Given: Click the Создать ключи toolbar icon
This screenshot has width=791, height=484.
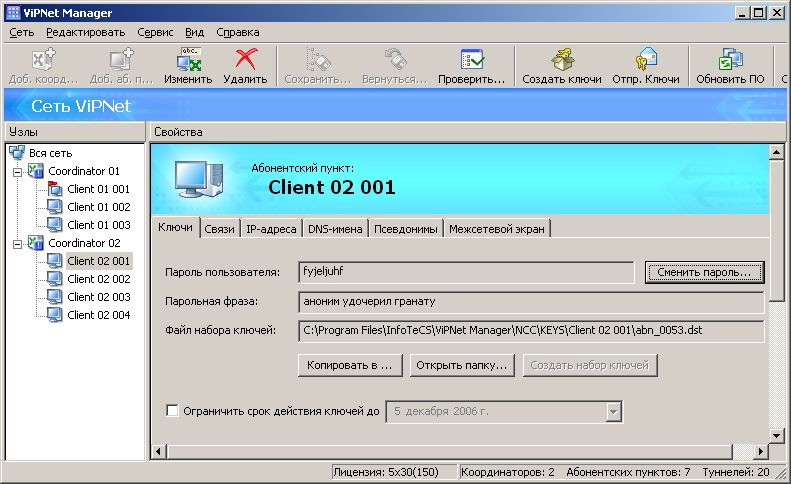Looking at the screenshot, I should (x=562, y=59).
